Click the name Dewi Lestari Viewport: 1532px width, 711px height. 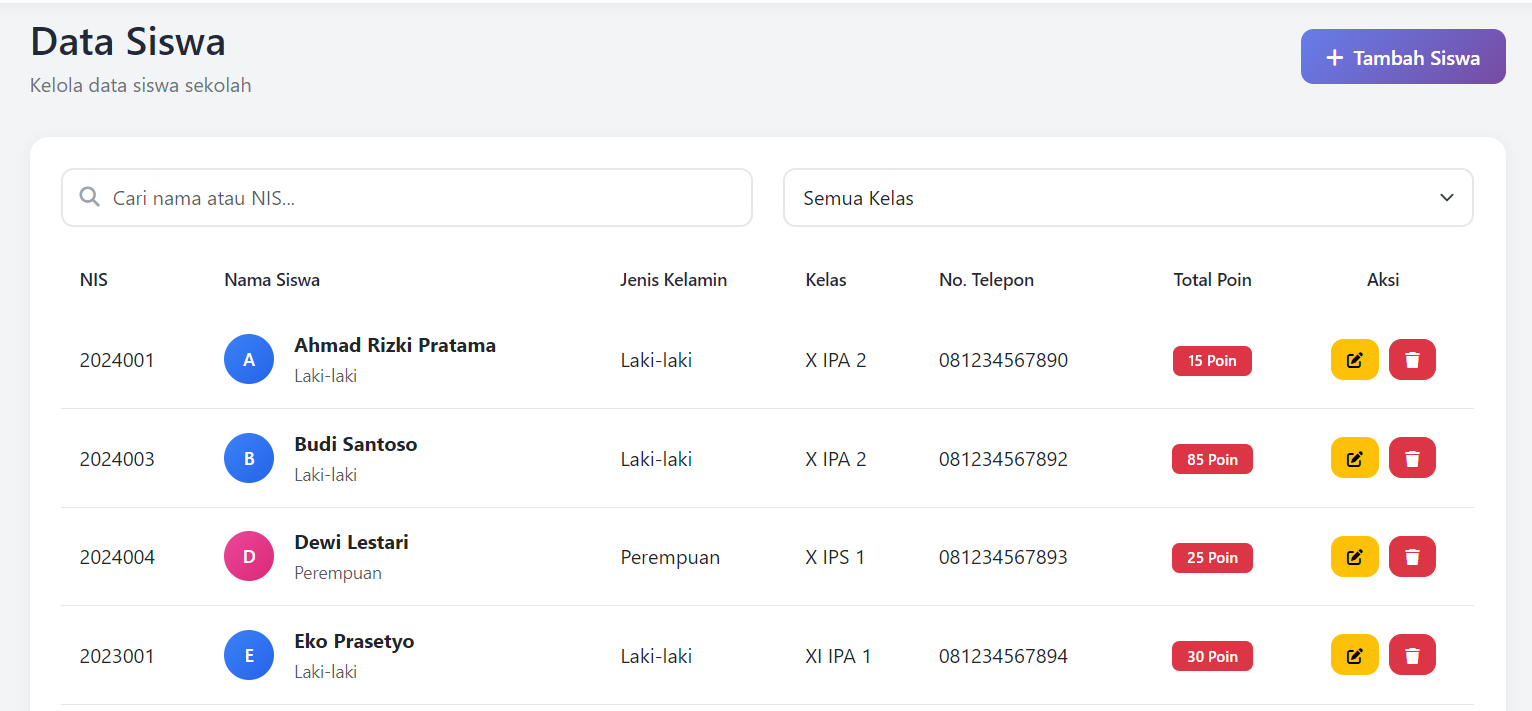[x=351, y=542]
